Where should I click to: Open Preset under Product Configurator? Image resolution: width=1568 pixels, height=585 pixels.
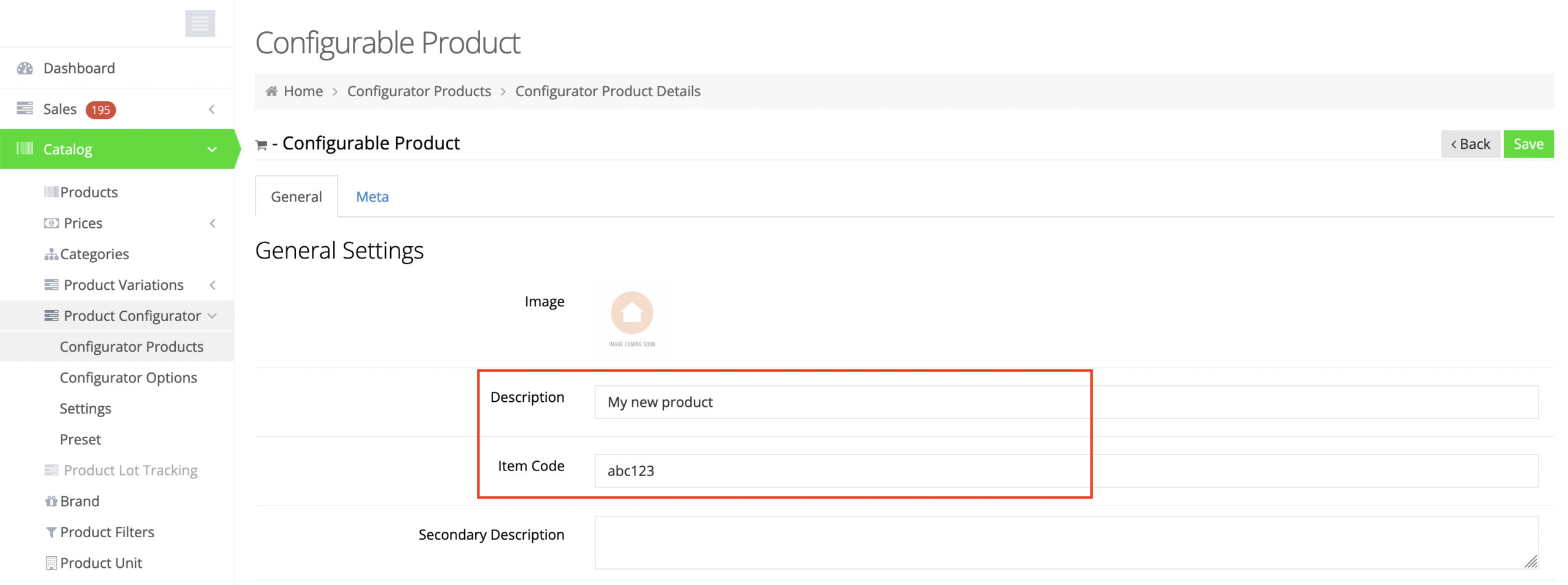tap(80, 439)
